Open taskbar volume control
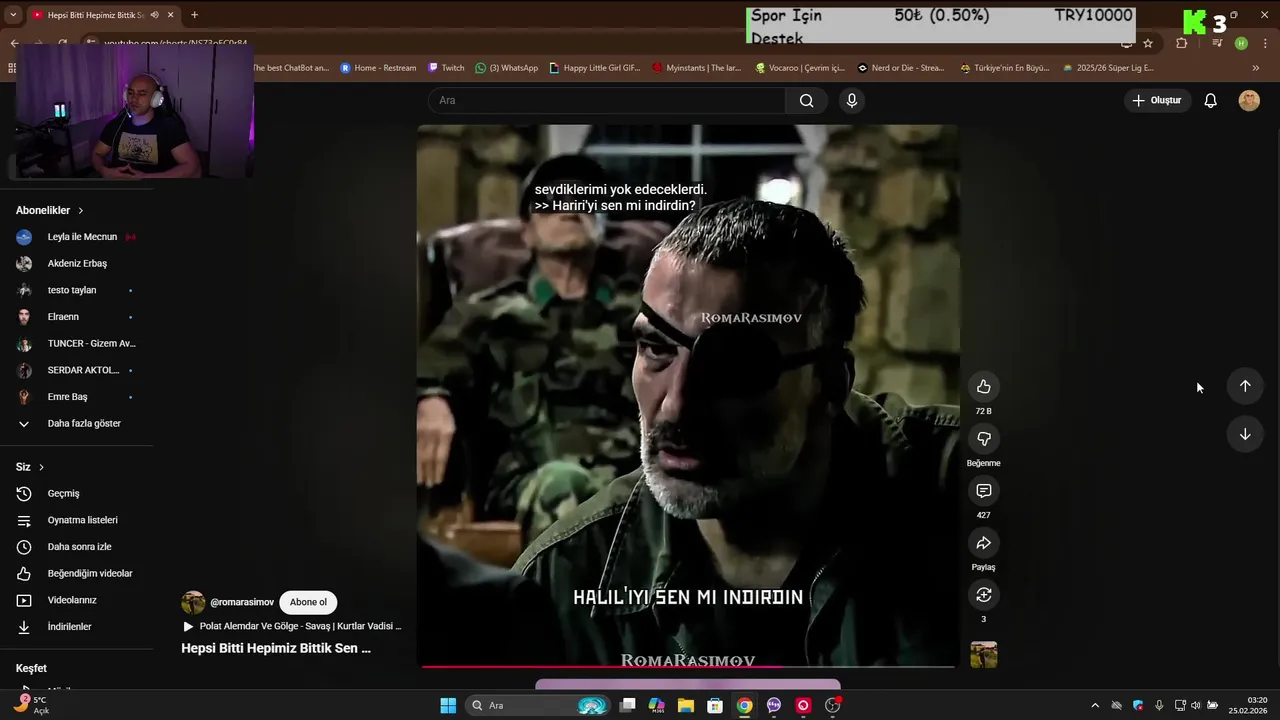Viewport: 1280px width, 720px height. pyautogui.click(x=1196, y=705)
